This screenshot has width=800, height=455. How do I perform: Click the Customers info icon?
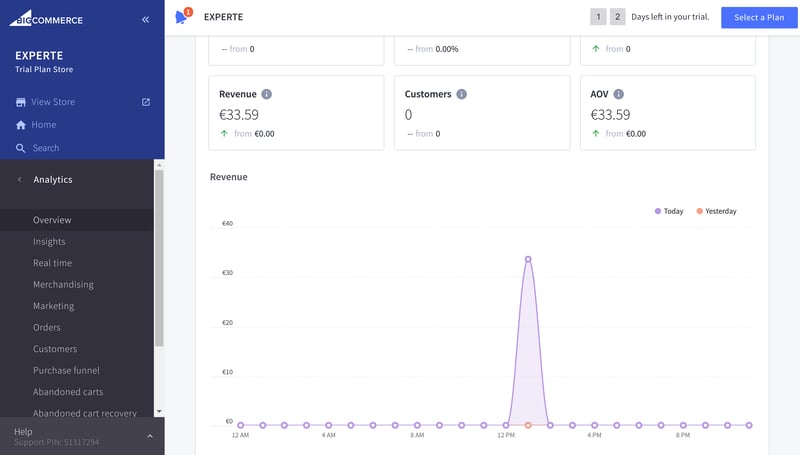(x=461, y=94)
